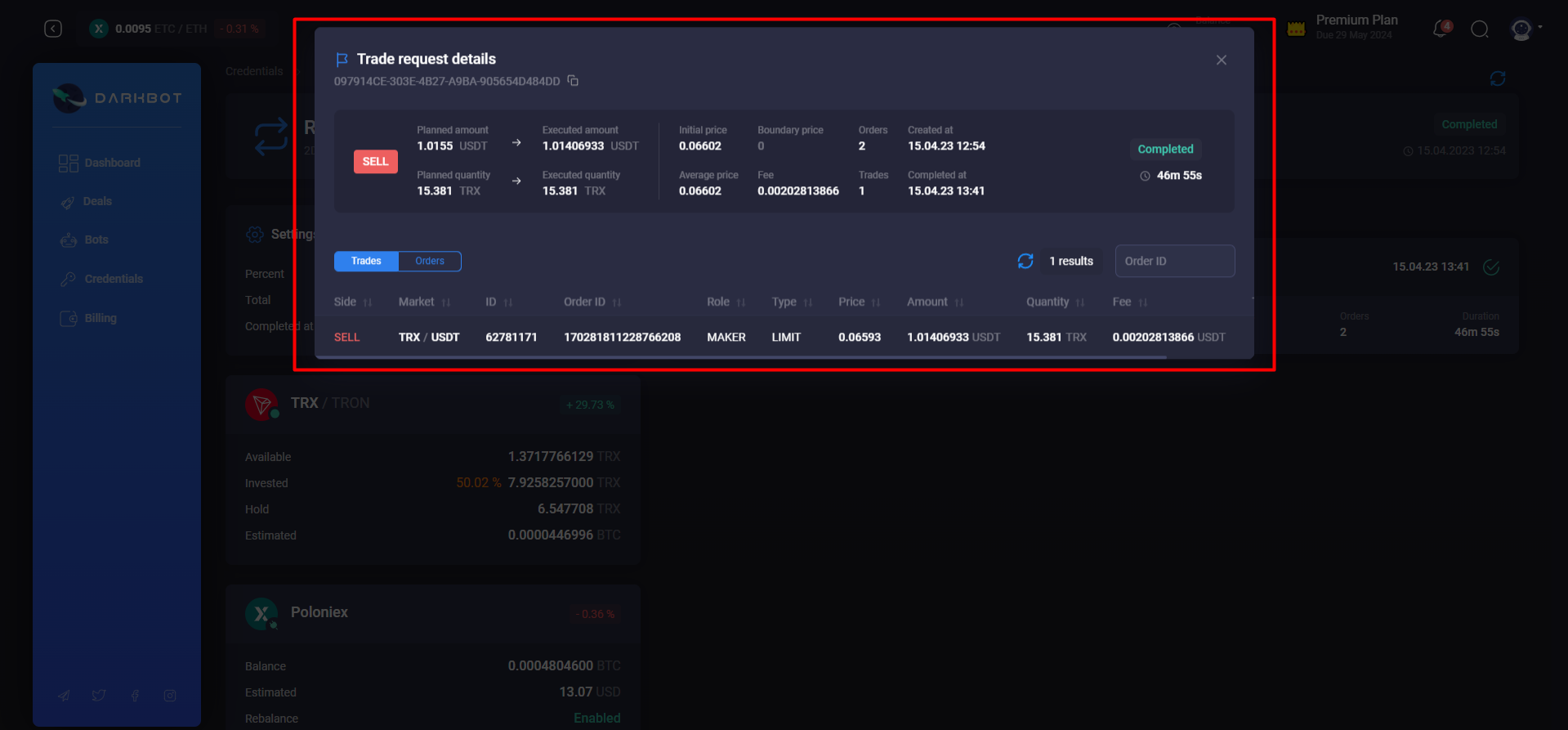Open the notifications bell

[1442, 29]
